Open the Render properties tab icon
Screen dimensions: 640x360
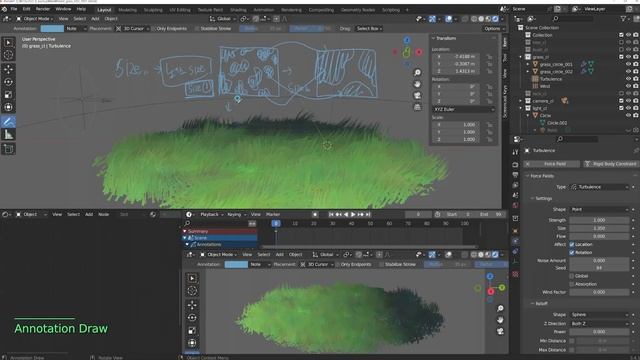[x=516, y=165]
